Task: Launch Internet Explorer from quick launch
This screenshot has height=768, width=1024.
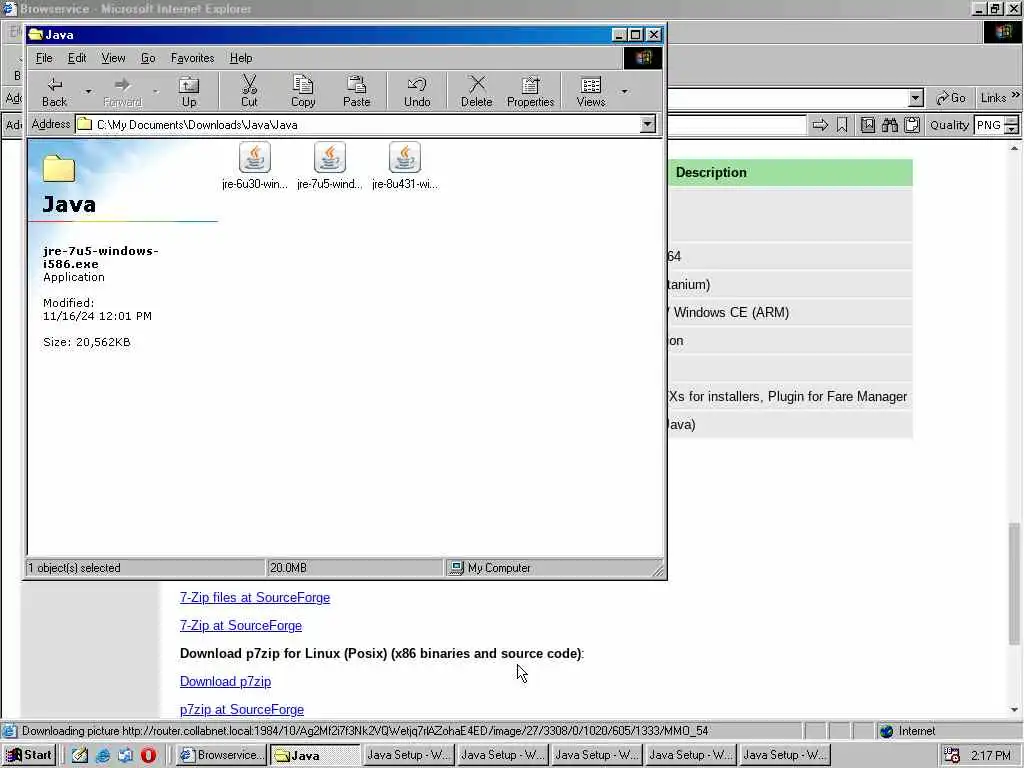Action: [x=103, y=755]
